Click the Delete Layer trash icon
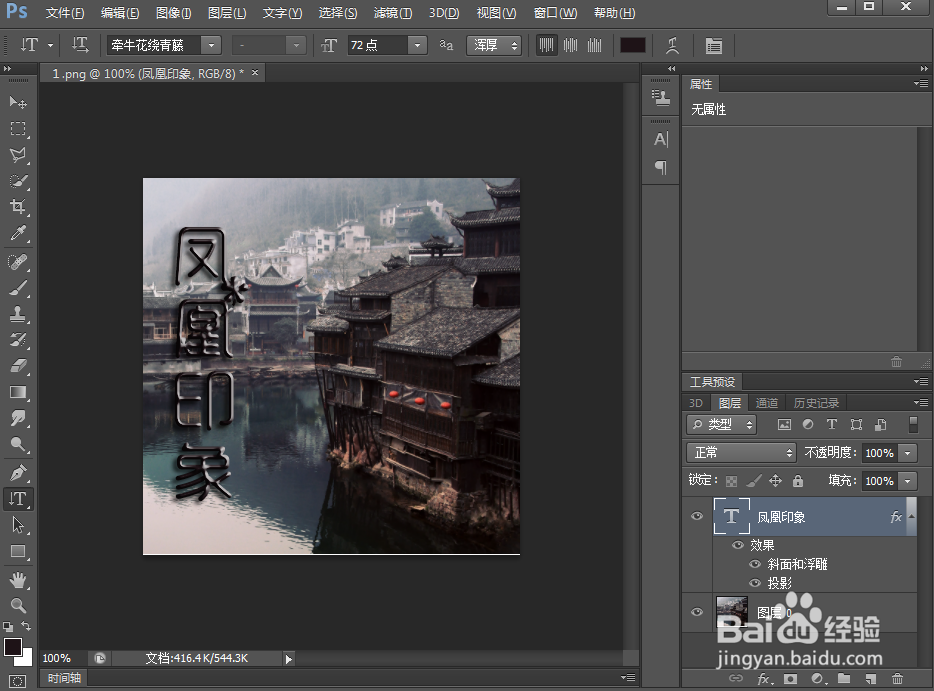 point(898,678)
